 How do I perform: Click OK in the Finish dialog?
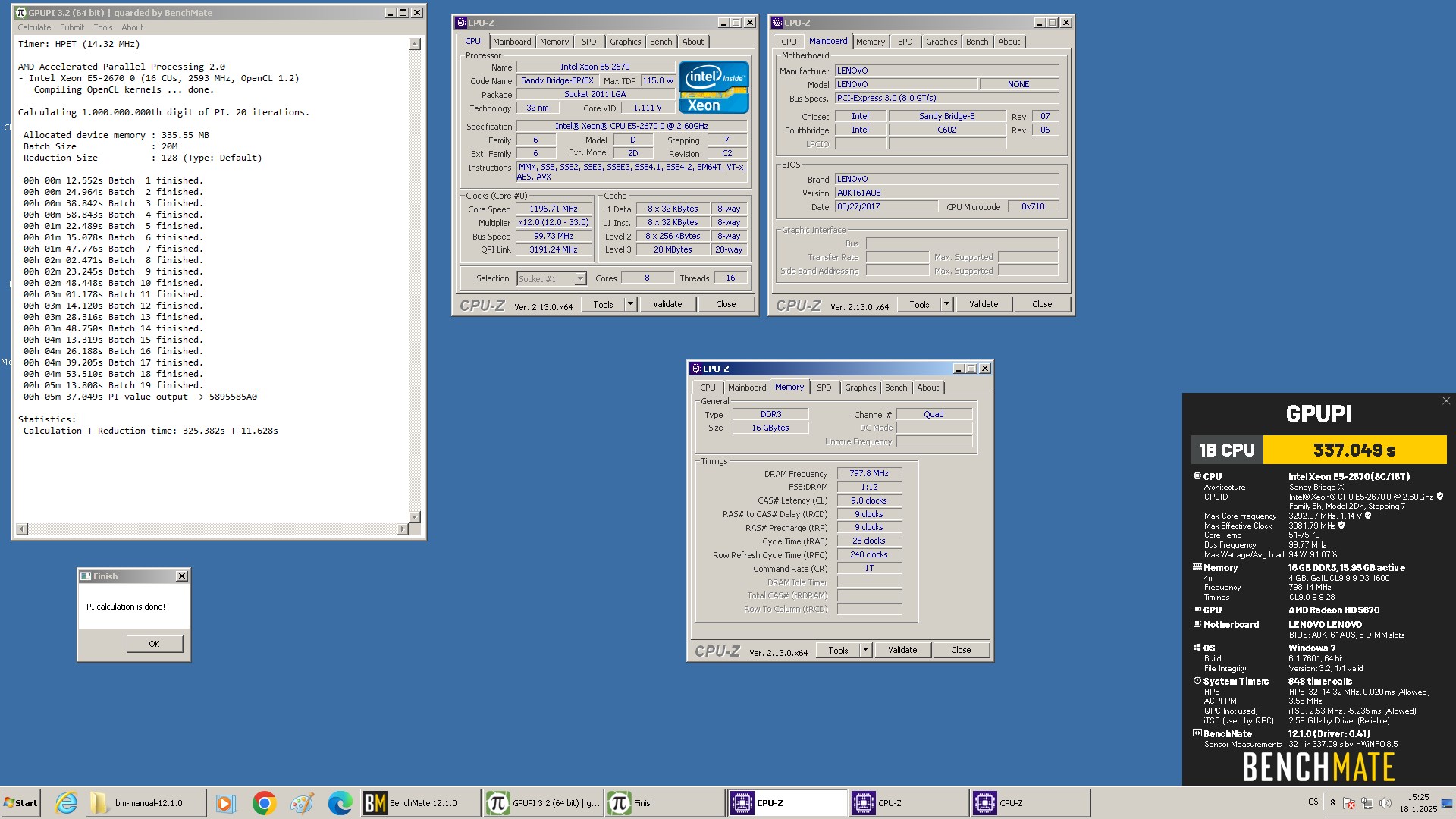point(154,644)
